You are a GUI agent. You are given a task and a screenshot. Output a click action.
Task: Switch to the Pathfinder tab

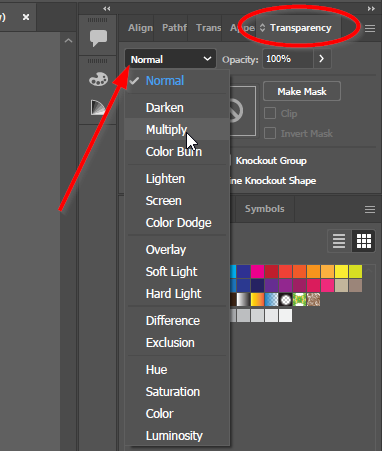point(174,28)
